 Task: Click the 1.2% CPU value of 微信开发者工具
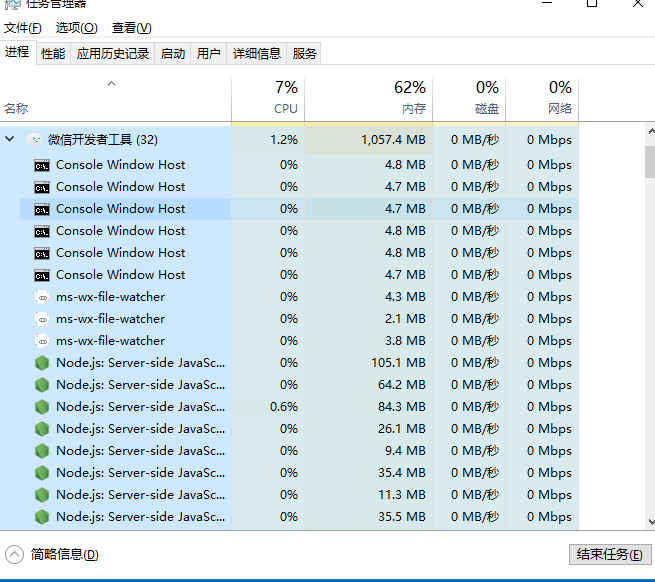point(284,140)
